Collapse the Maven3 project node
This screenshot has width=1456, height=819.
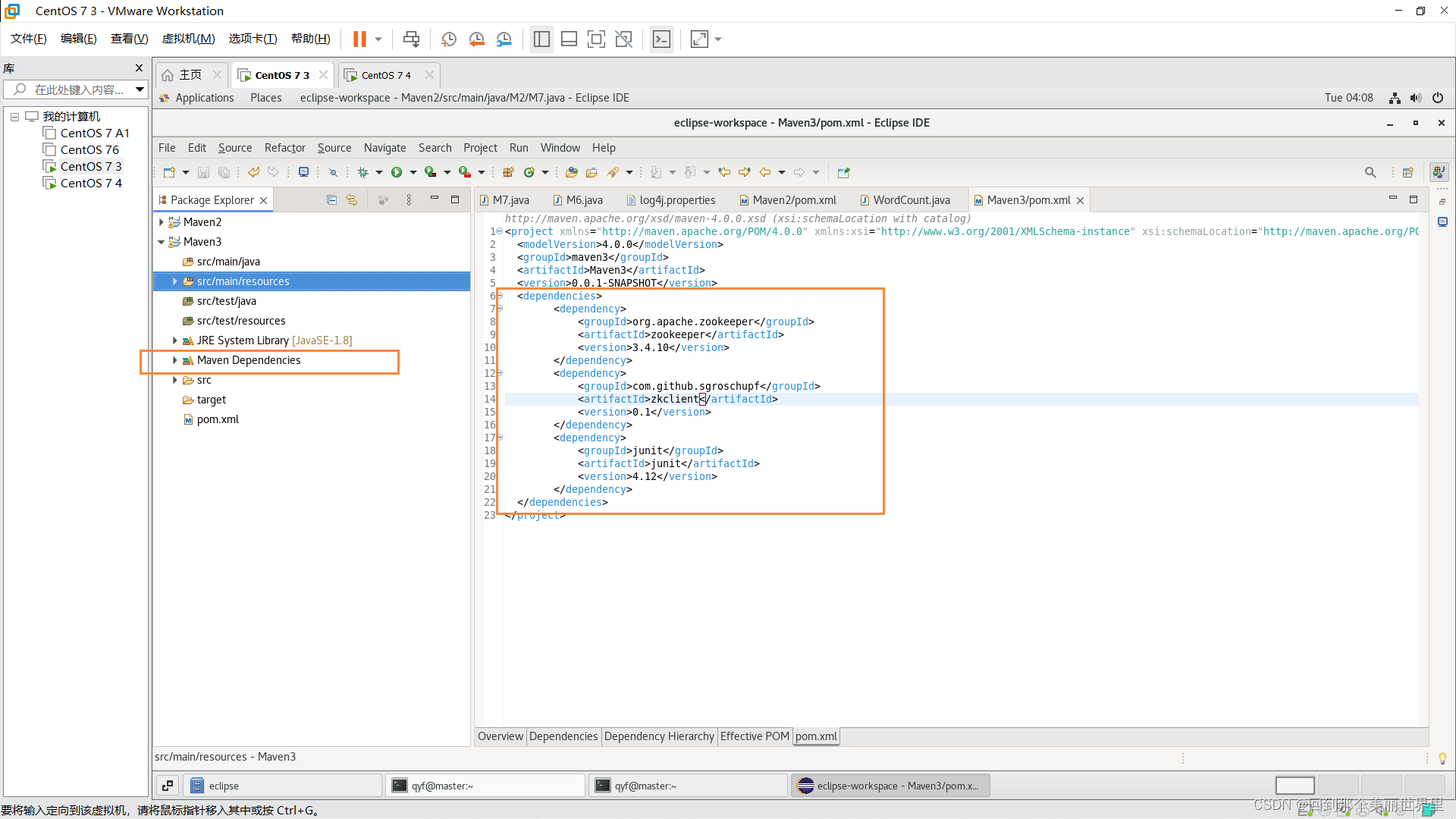click(x=161, y=242)
